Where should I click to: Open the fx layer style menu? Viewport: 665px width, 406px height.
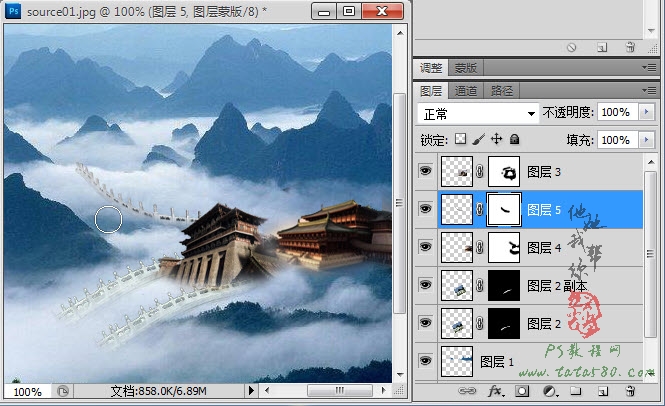[x=495, y=391]
